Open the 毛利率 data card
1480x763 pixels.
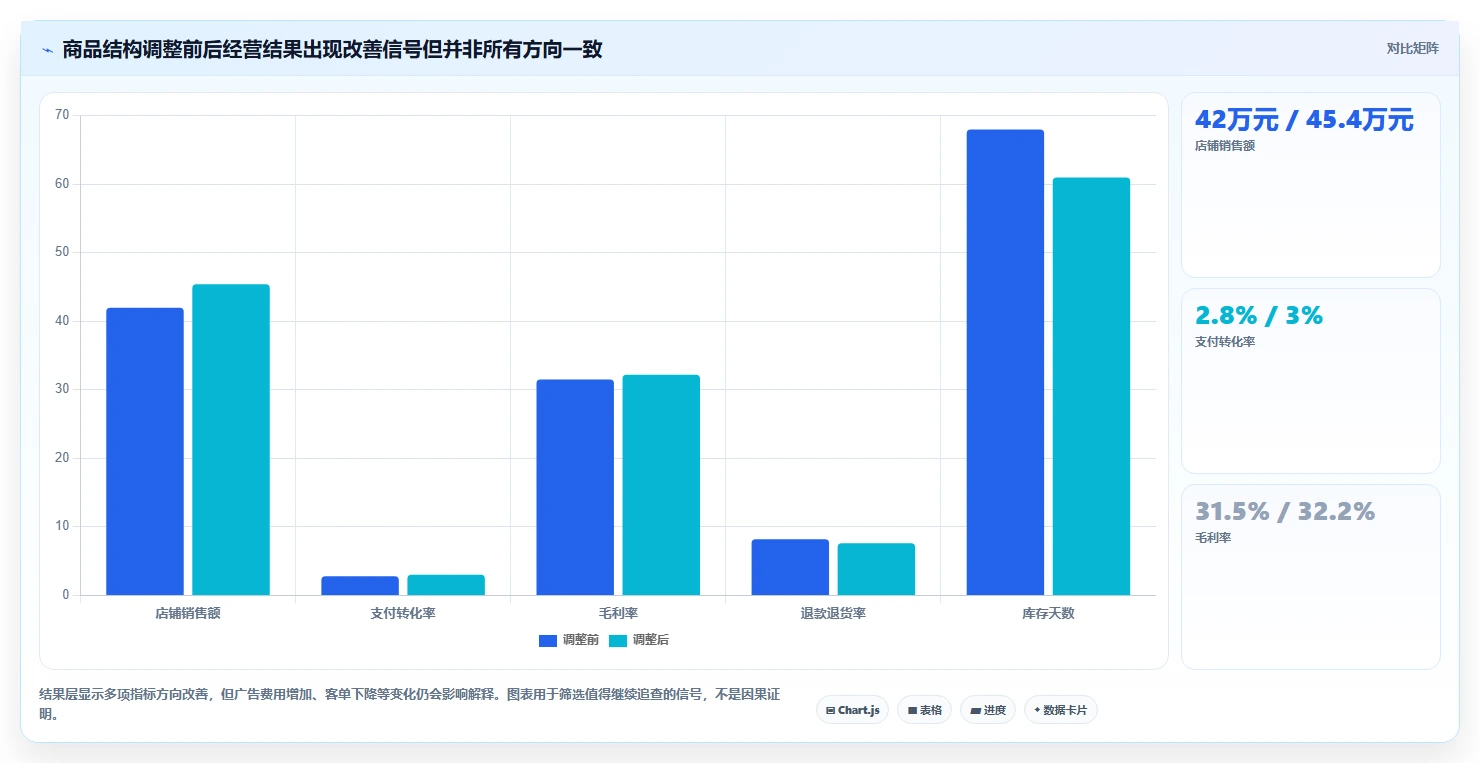point(1311,577)
